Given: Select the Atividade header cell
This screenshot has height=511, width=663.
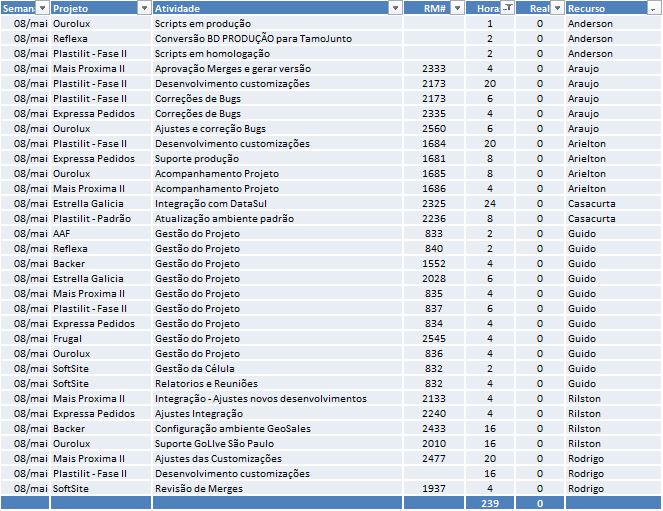Looking at the screenshot, I should pyautogui.click(x=277, y=8).
